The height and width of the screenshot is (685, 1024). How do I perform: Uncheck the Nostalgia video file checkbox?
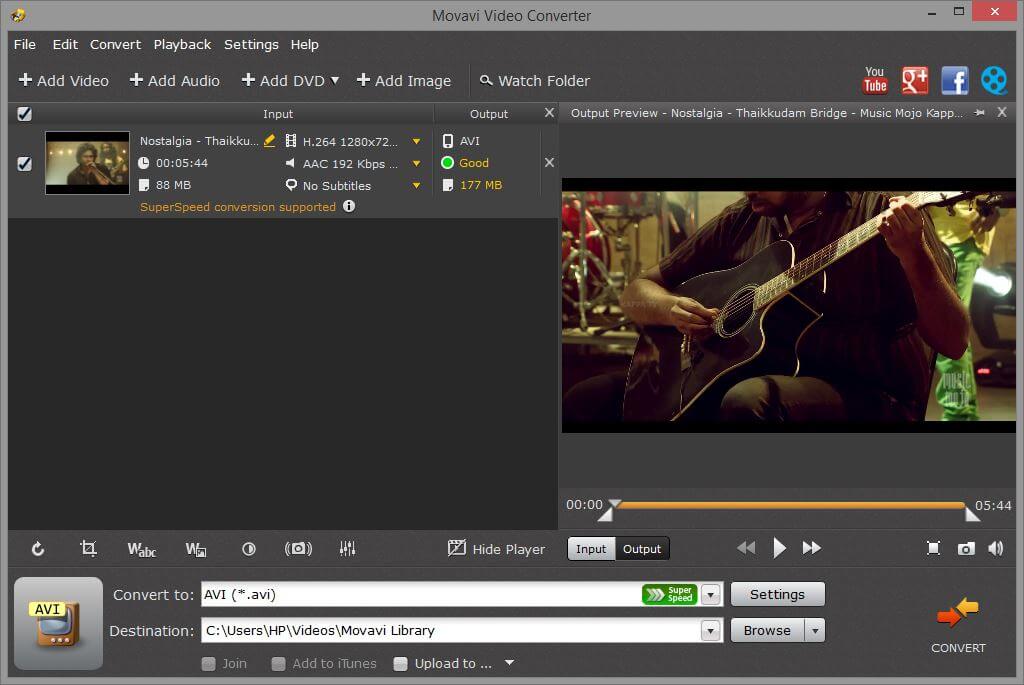(x=24, y=163)
